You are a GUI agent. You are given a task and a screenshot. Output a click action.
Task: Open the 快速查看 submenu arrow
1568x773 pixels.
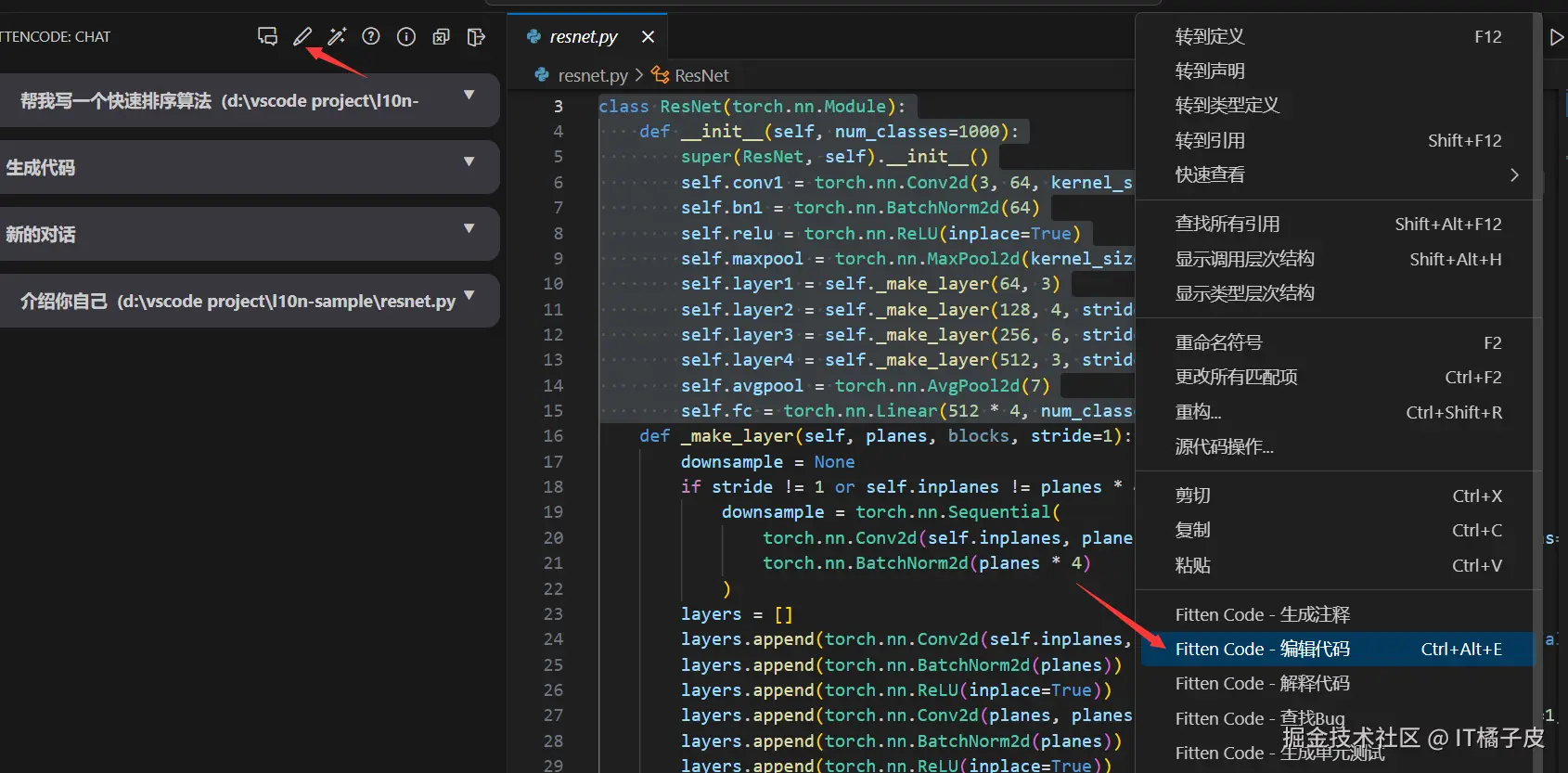point(1514,174)
